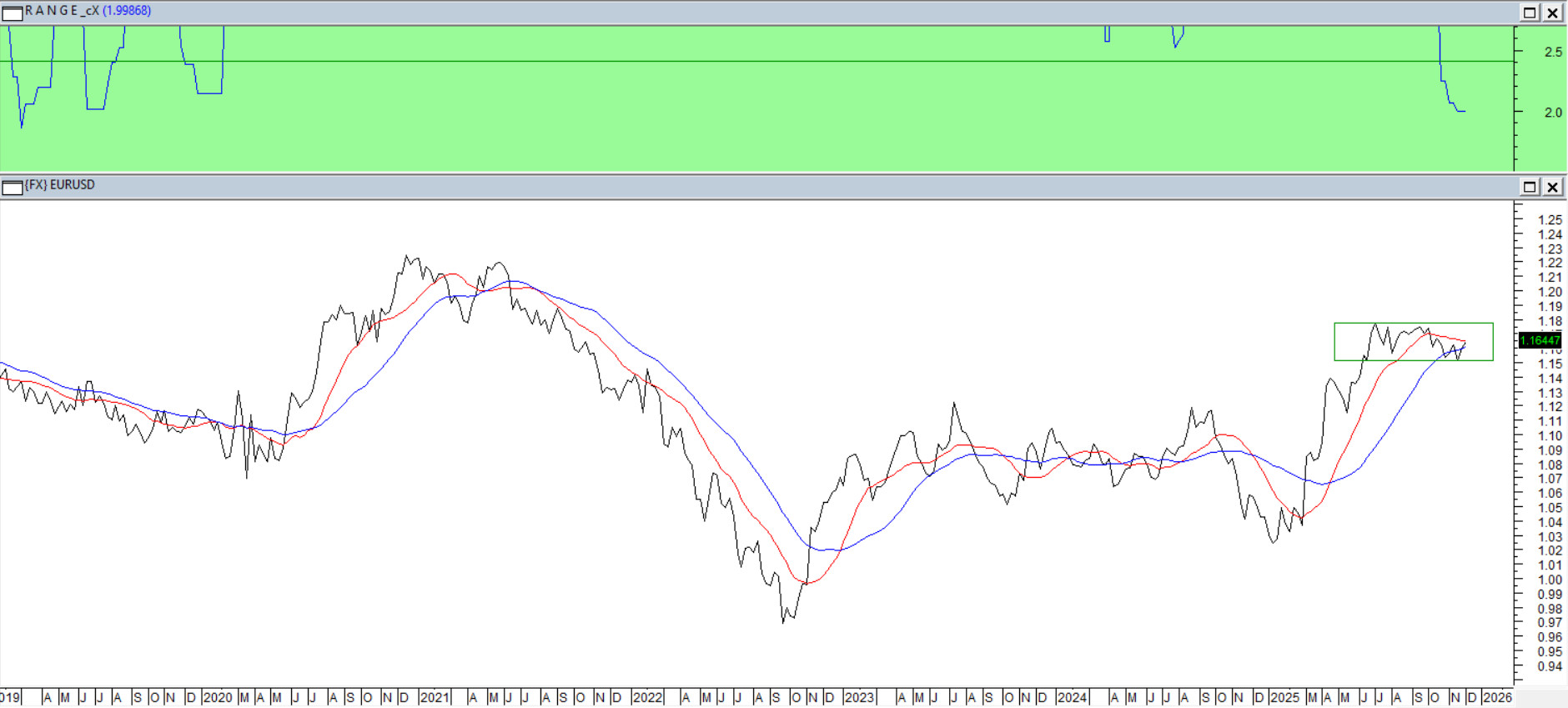Viewport: 1568px width, 708px height.
Task: Select the 2026 year marker
Action: (x=1498, y=697)
